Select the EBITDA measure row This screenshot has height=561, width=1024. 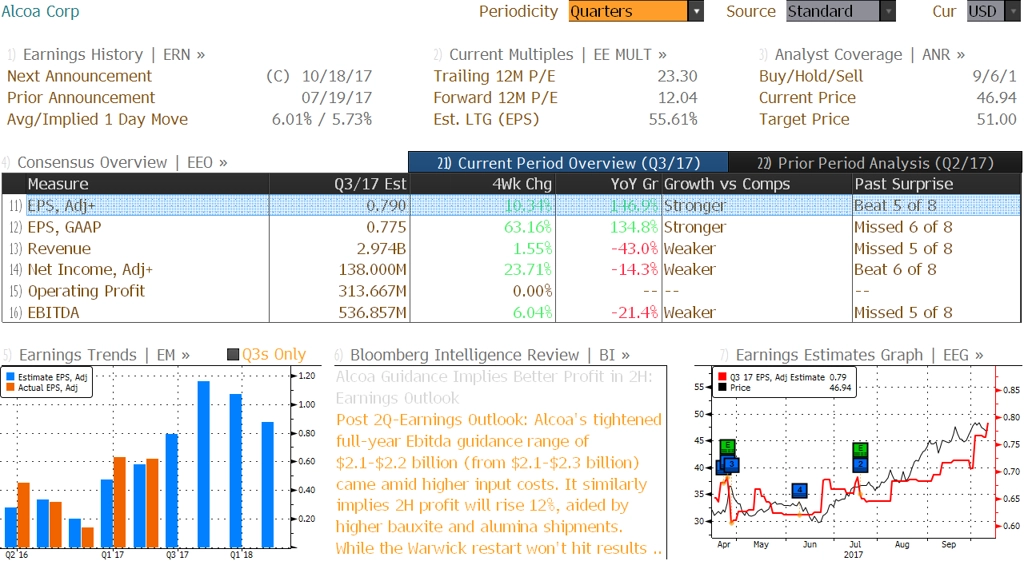click(x=511, y=313)
